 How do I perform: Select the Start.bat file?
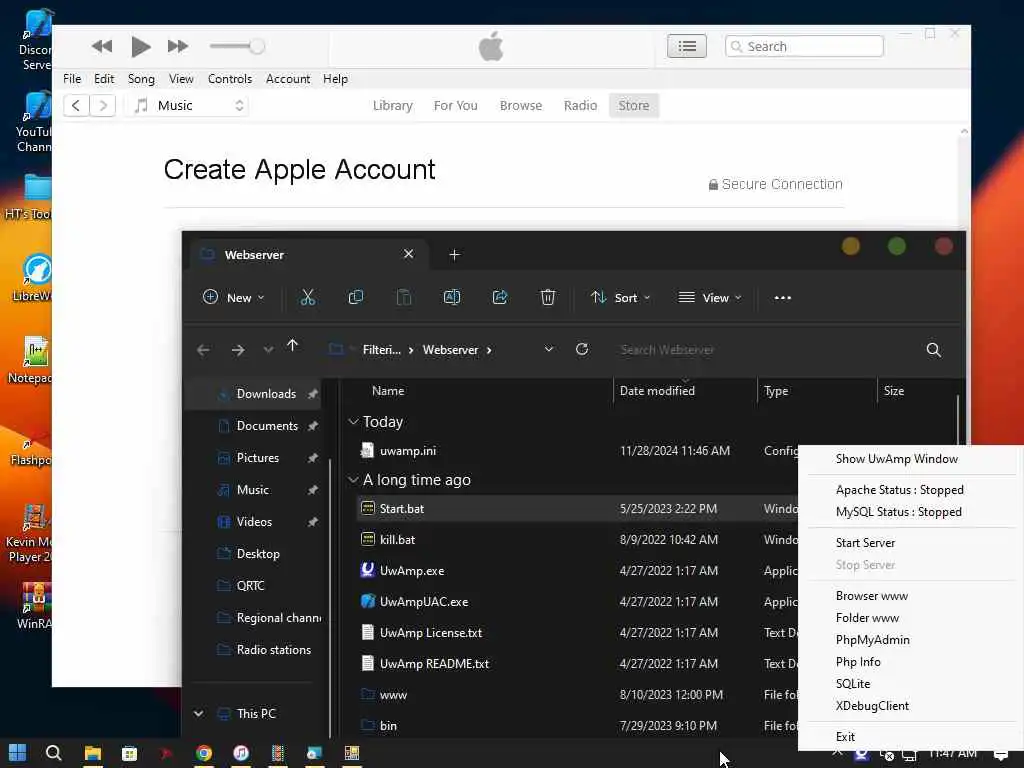(402, 509)
